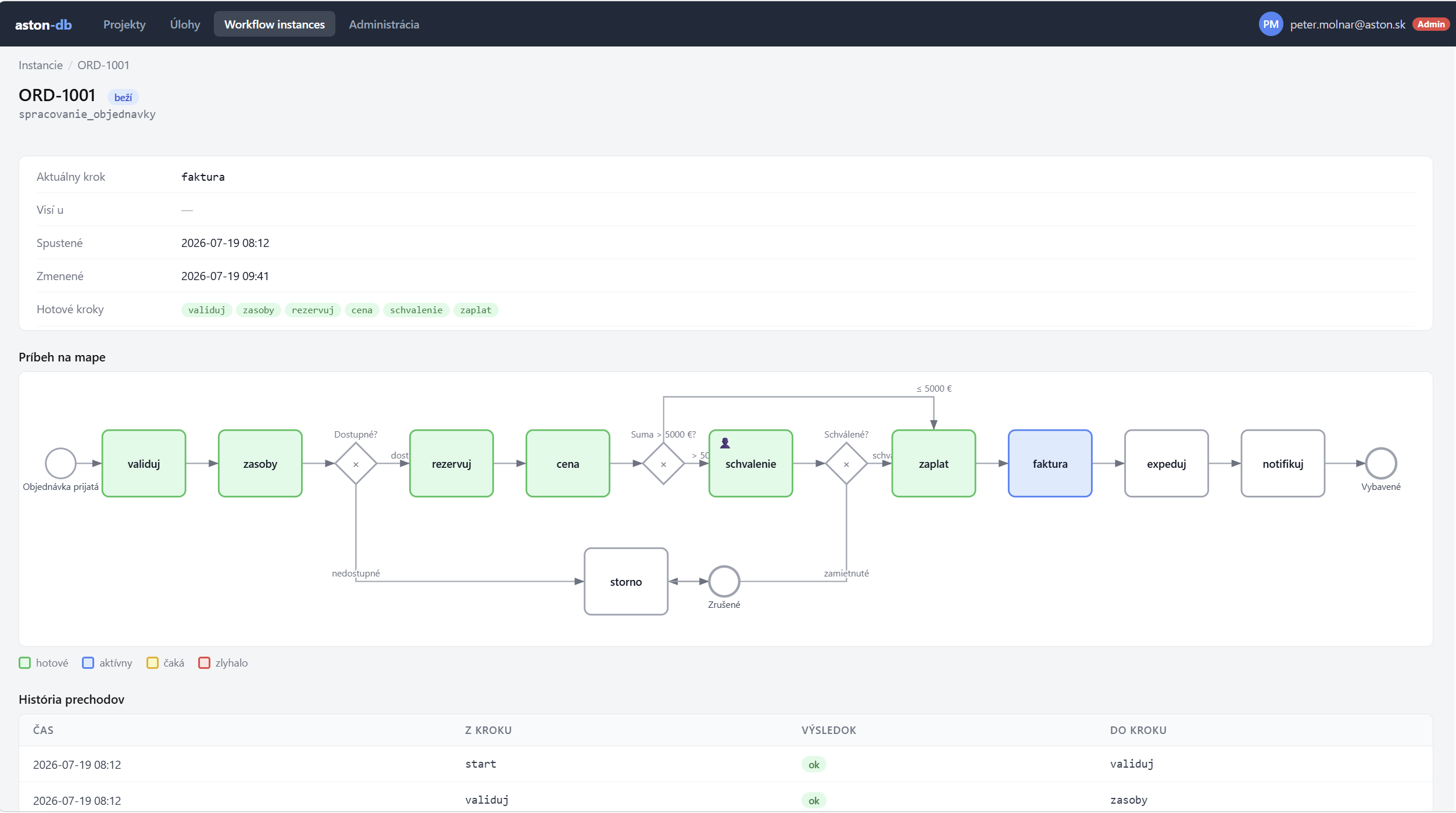Click the peter.molnar@aston.sk account name
1456x813 pixels.
1347,24
